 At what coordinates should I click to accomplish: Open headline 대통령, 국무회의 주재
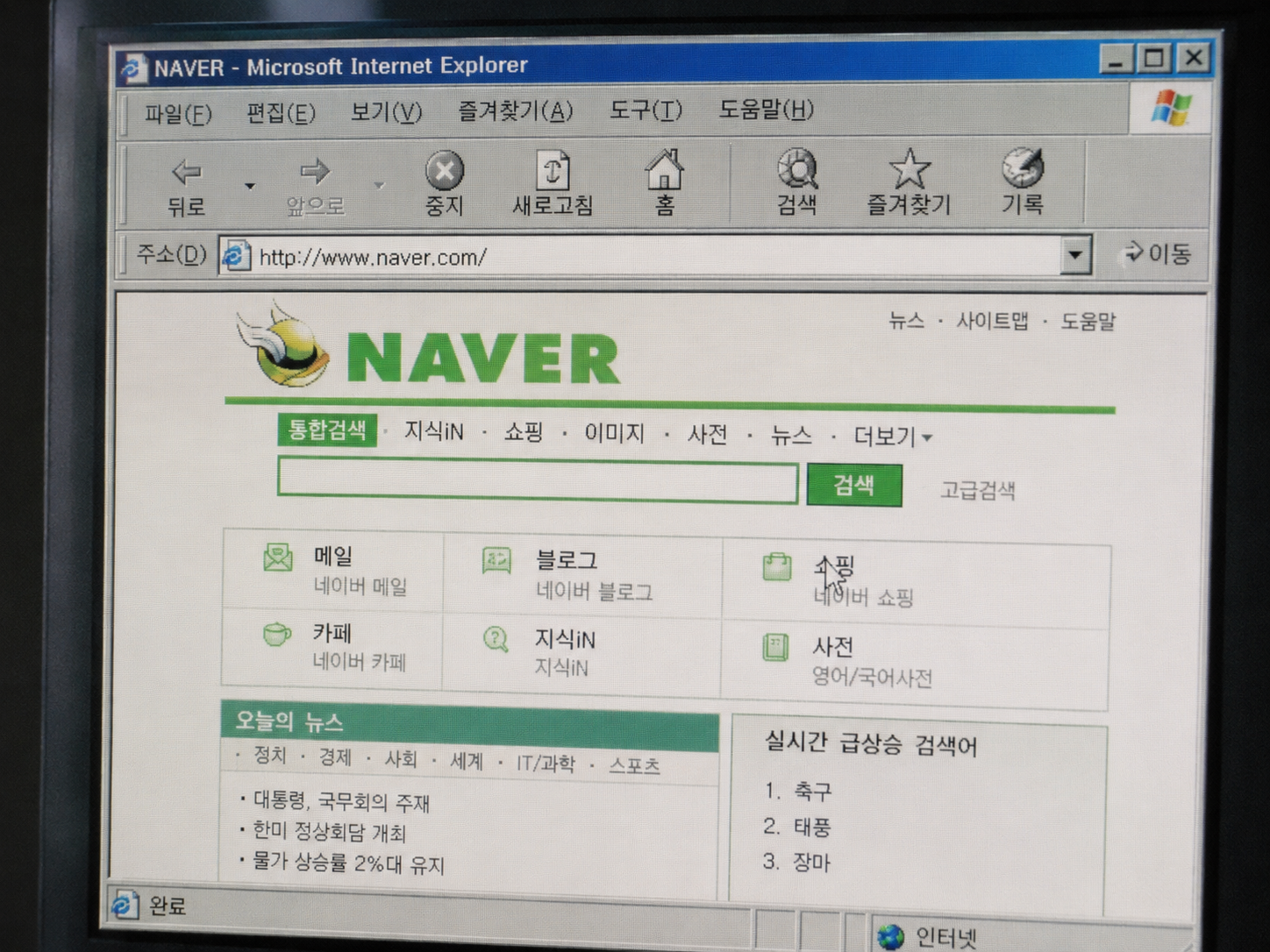341,801
